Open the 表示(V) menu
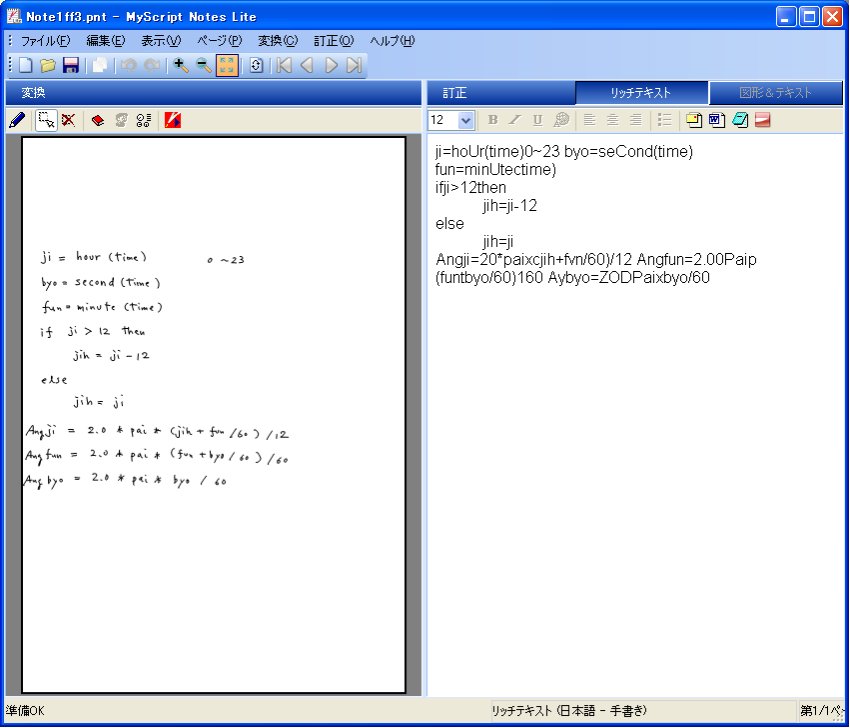Screen dimensions: 850x728 [x=160, y=41]
